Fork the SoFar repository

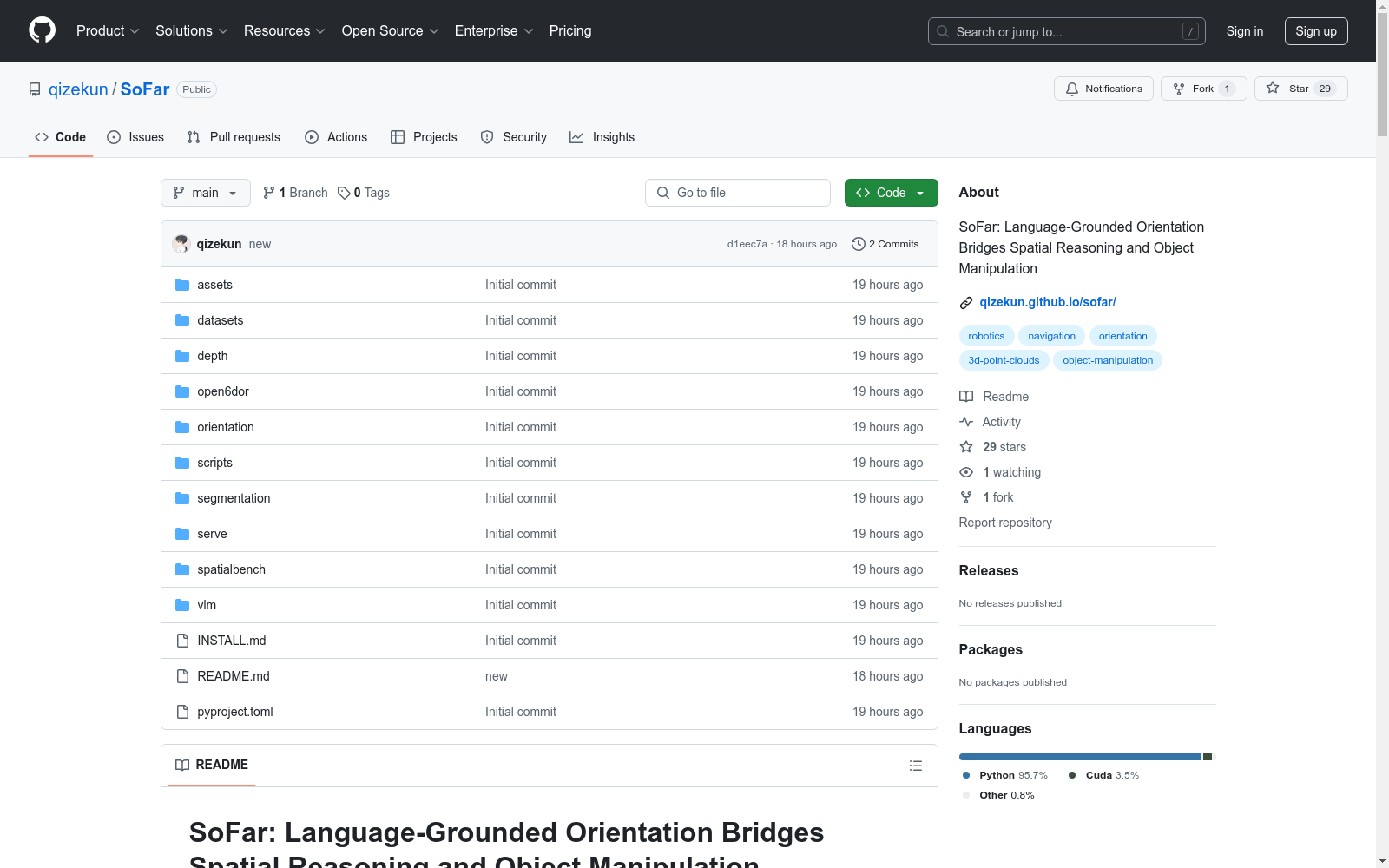coord(1203,89)
